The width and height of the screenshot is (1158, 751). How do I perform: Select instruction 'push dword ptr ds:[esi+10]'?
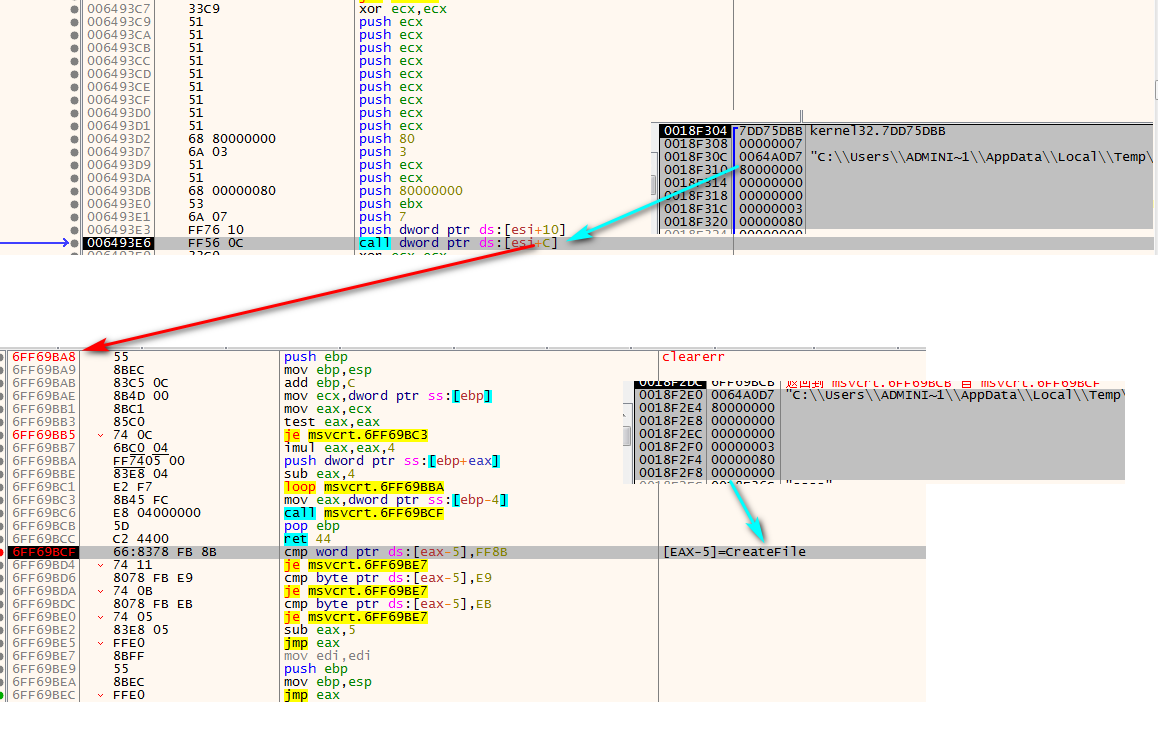click(x=462, y=230)
